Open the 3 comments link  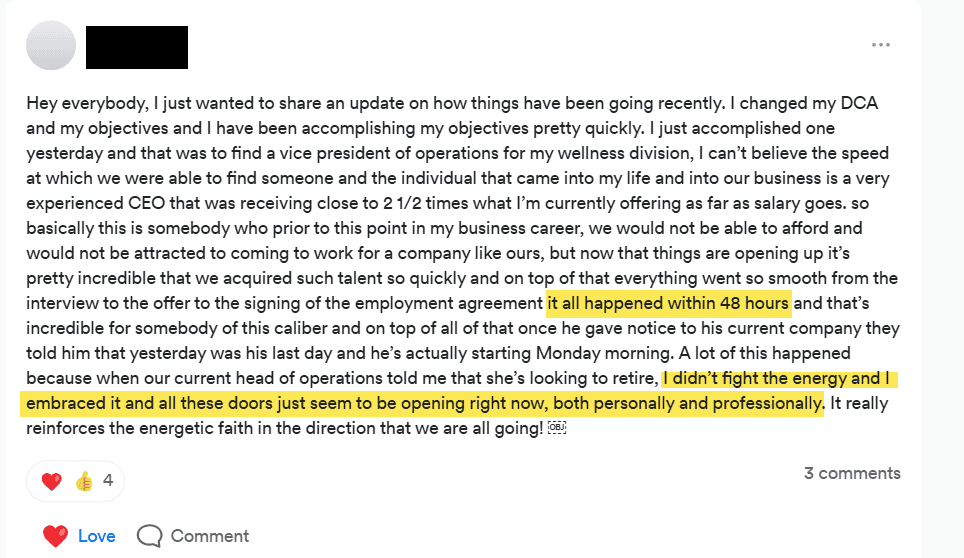tap(852, 473)
